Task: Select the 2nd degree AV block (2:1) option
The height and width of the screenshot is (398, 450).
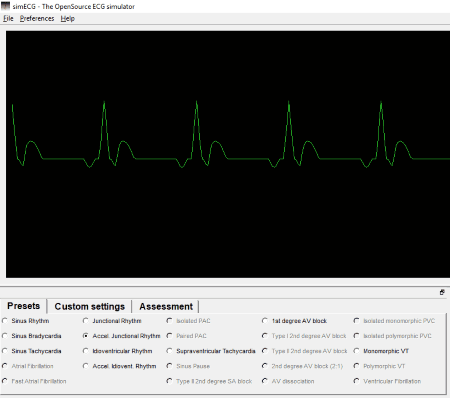Action: 302,366
